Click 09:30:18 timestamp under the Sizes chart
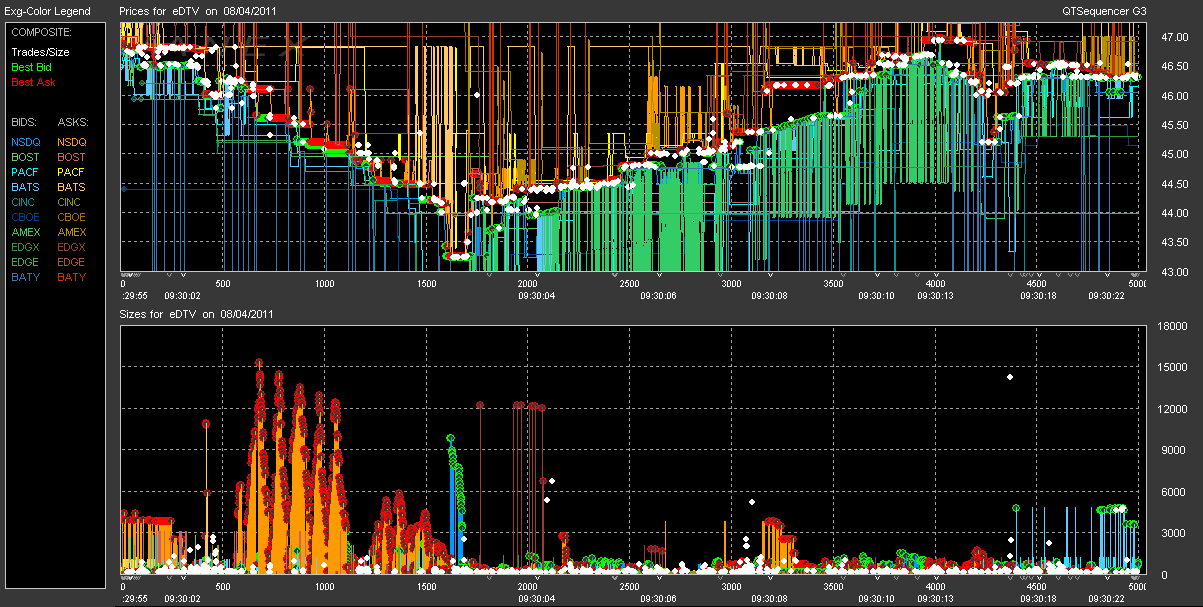Viewport: 1203px width, 607px height. coord(1040,599)
